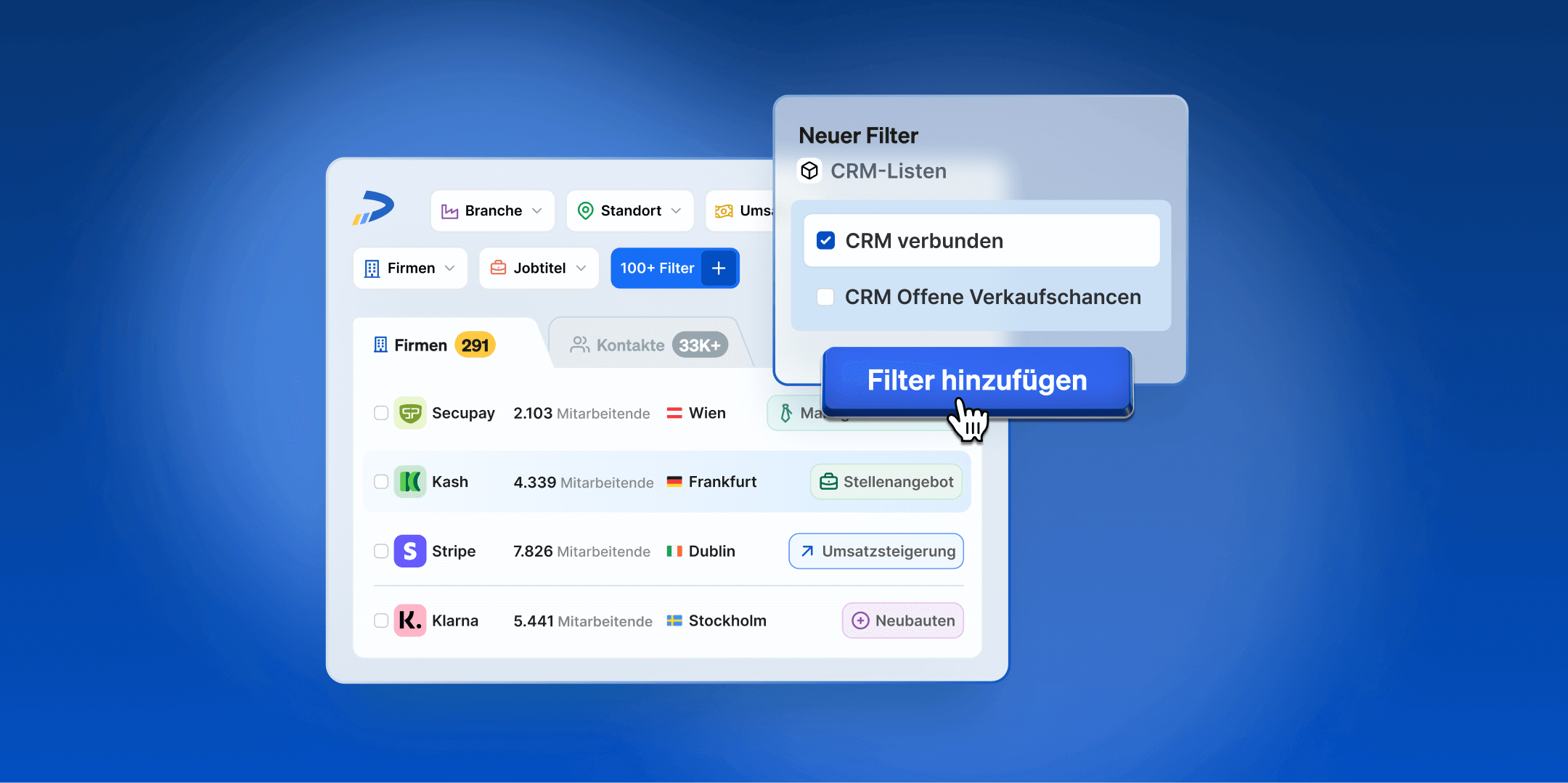Click the Stripe company logo
Image resolution: width=1568 pixels, height=783 pixels.
tap(410, 551)
